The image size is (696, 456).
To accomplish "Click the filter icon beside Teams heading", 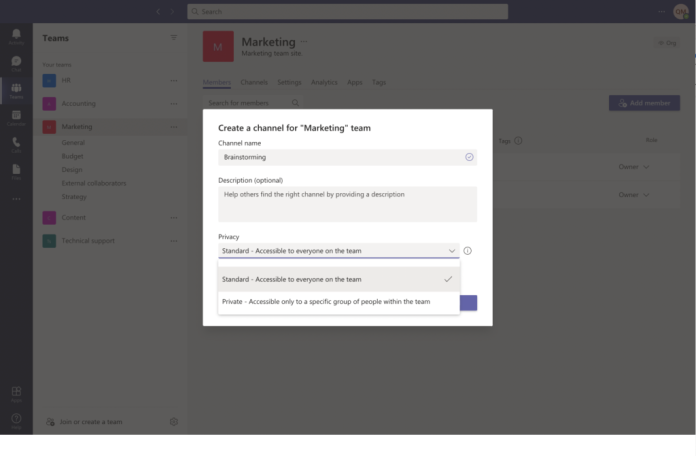I will [174, 38].
